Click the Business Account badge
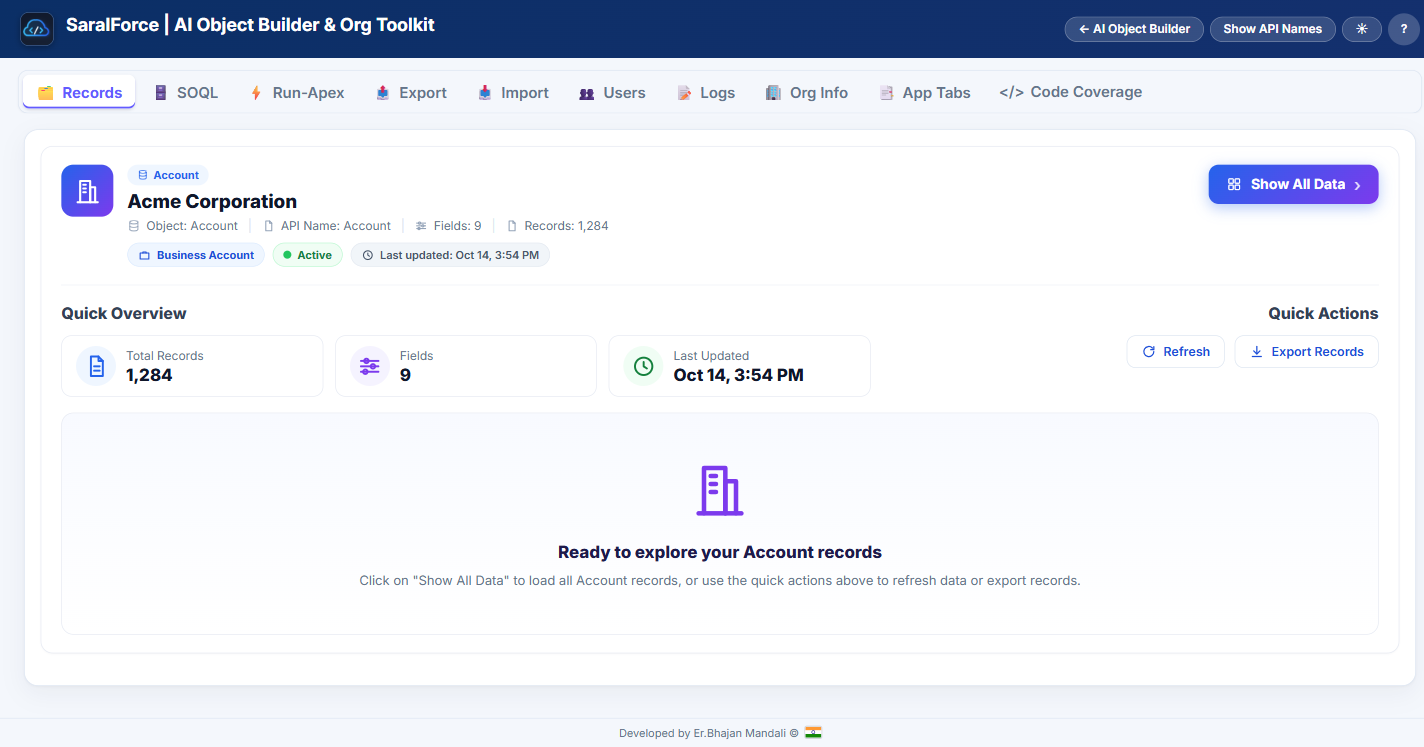 pos(196,255)
